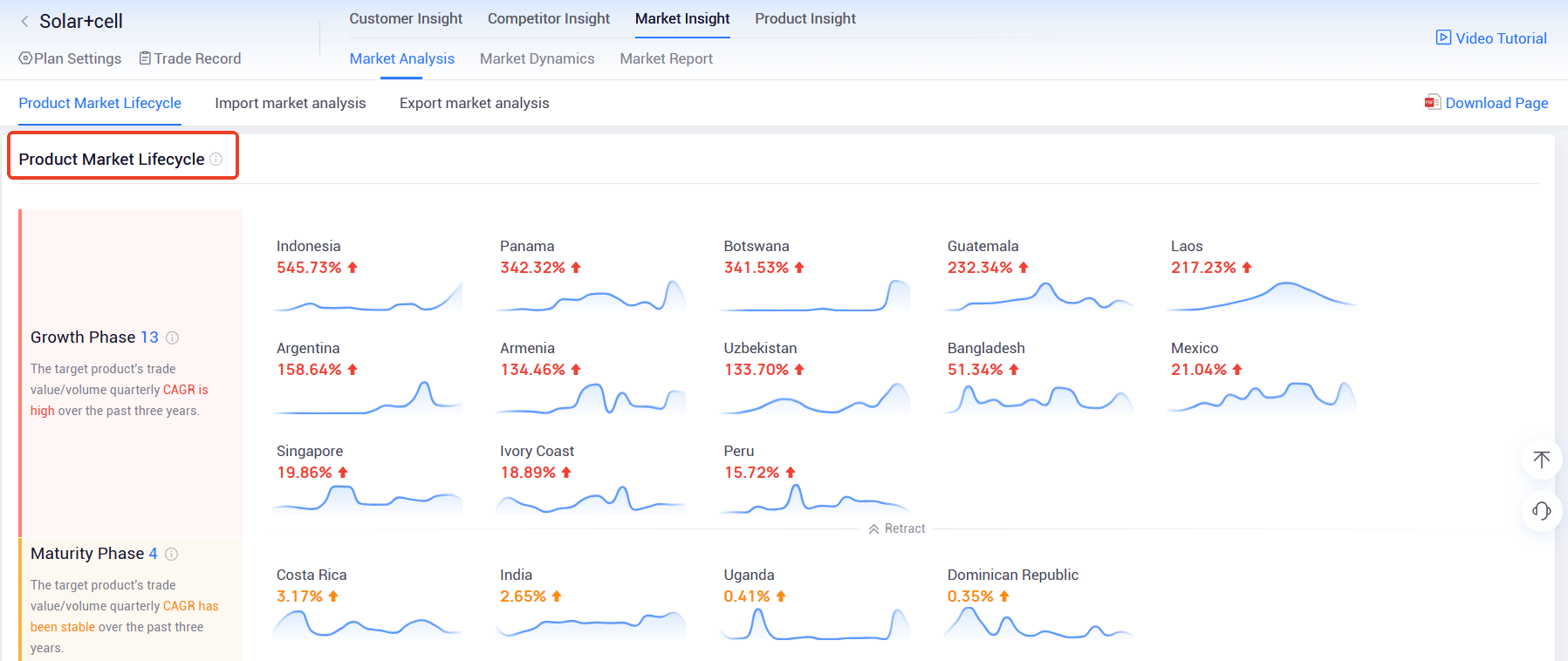Click the 3.17% value under Costa Rica
This screenshot has width=1568, height=661.
click(299, 596)
